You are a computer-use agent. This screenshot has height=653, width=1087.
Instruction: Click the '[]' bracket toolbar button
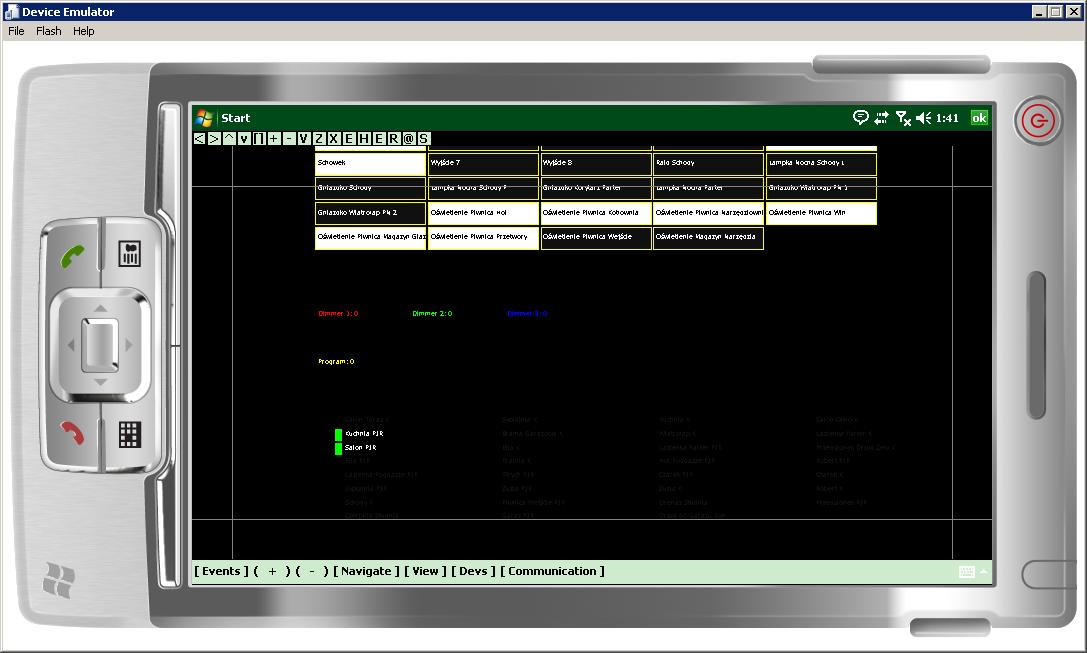pyautogui.click(x=259, y=139)
